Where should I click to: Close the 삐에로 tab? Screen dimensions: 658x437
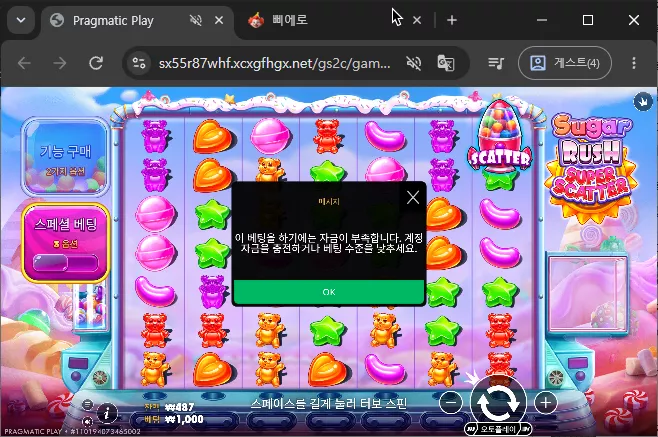[x=417, y=20]
